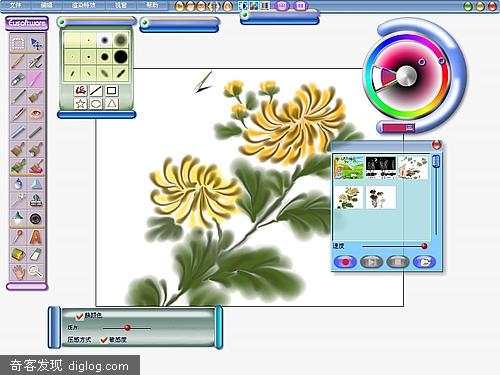This screenshot has height=375, width=500.
Task: Adjust the 速度 speed slider knob
Action: pos(424,246)
